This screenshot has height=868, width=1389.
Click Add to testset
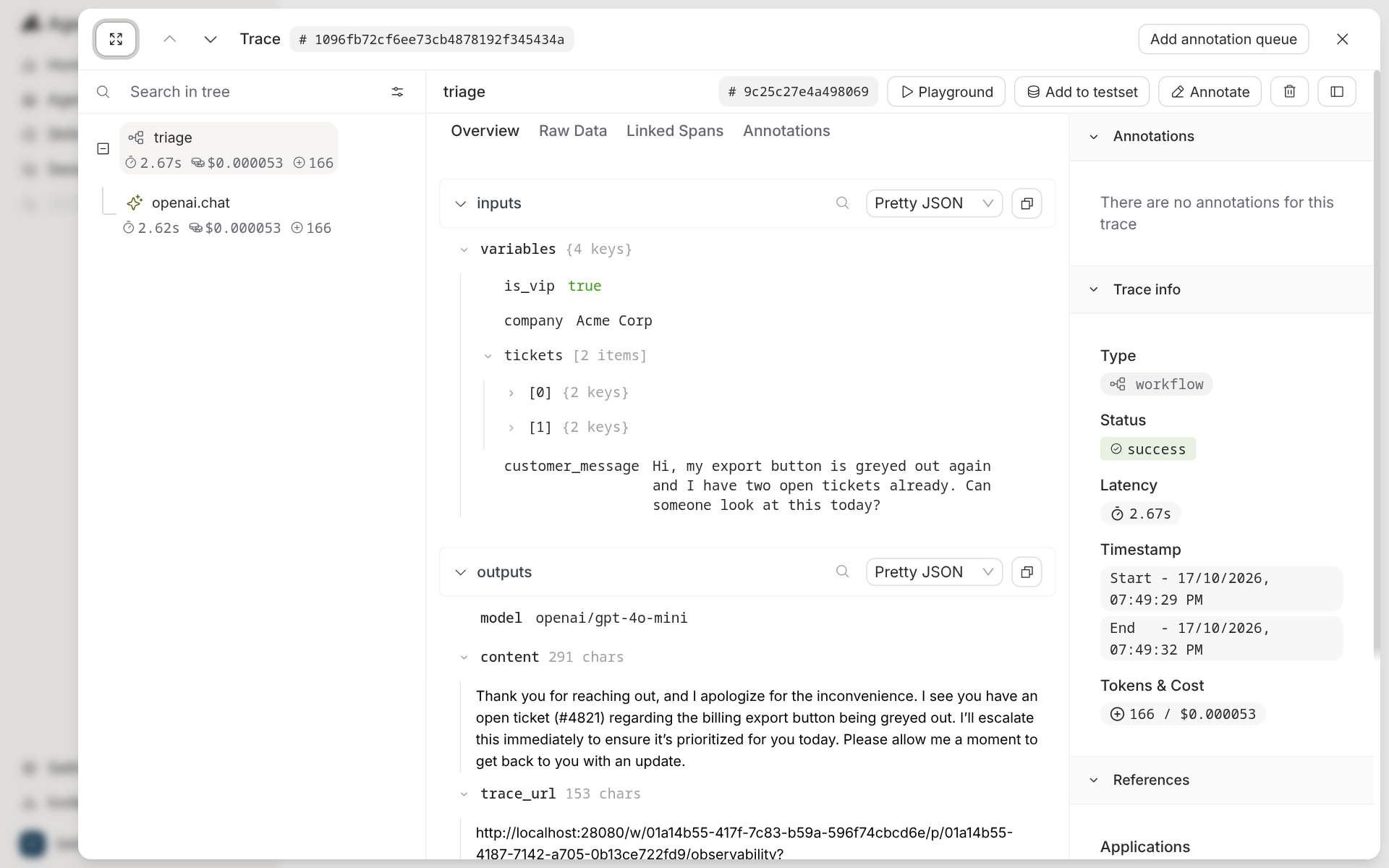(x=1082, y=92)
